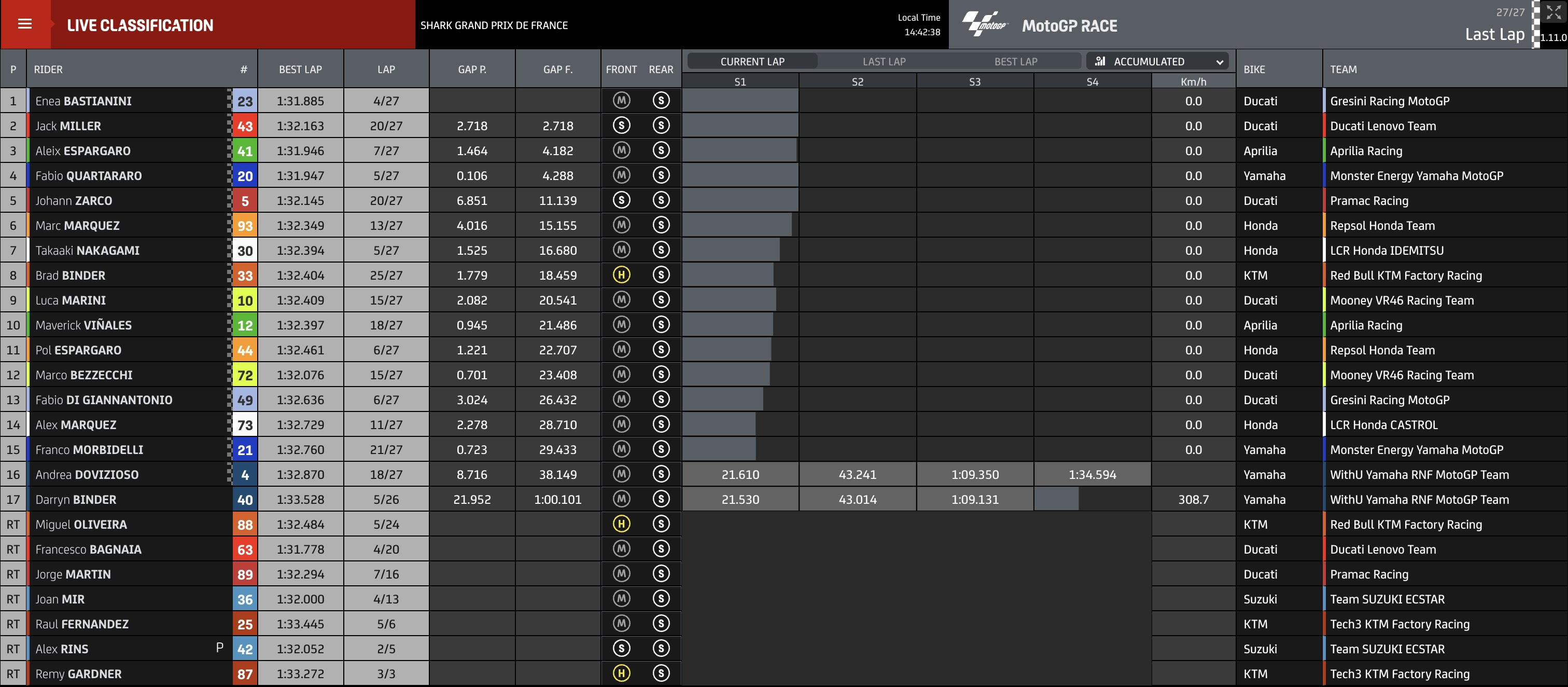Screen dimensions: 1568x687
Task: Switch to the LAST LAP view
Action: click(x=884, y=62)
